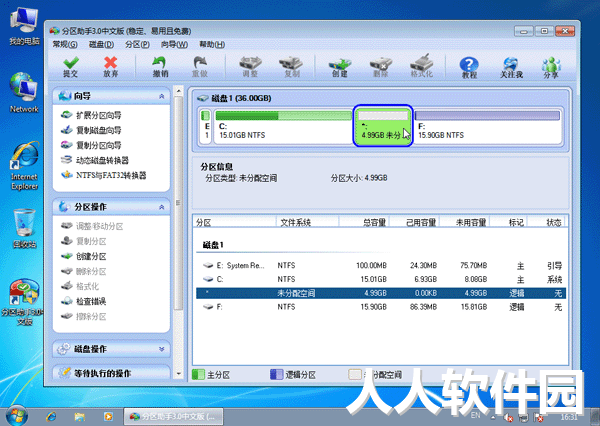Click the 分区助手3.0中文版 taskbar button
600x426 pixels.
pos(173,416)
